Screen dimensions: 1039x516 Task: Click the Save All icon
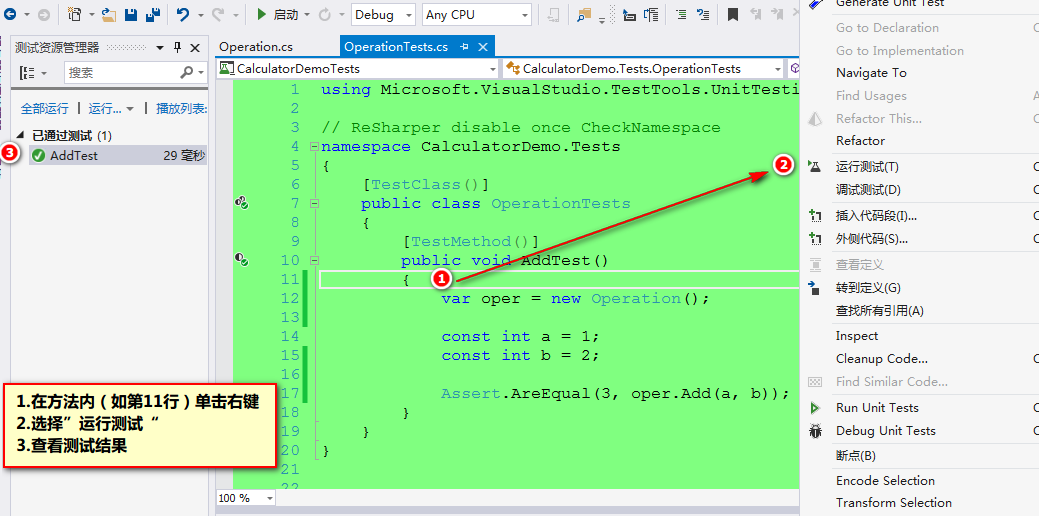pos(153,14)
